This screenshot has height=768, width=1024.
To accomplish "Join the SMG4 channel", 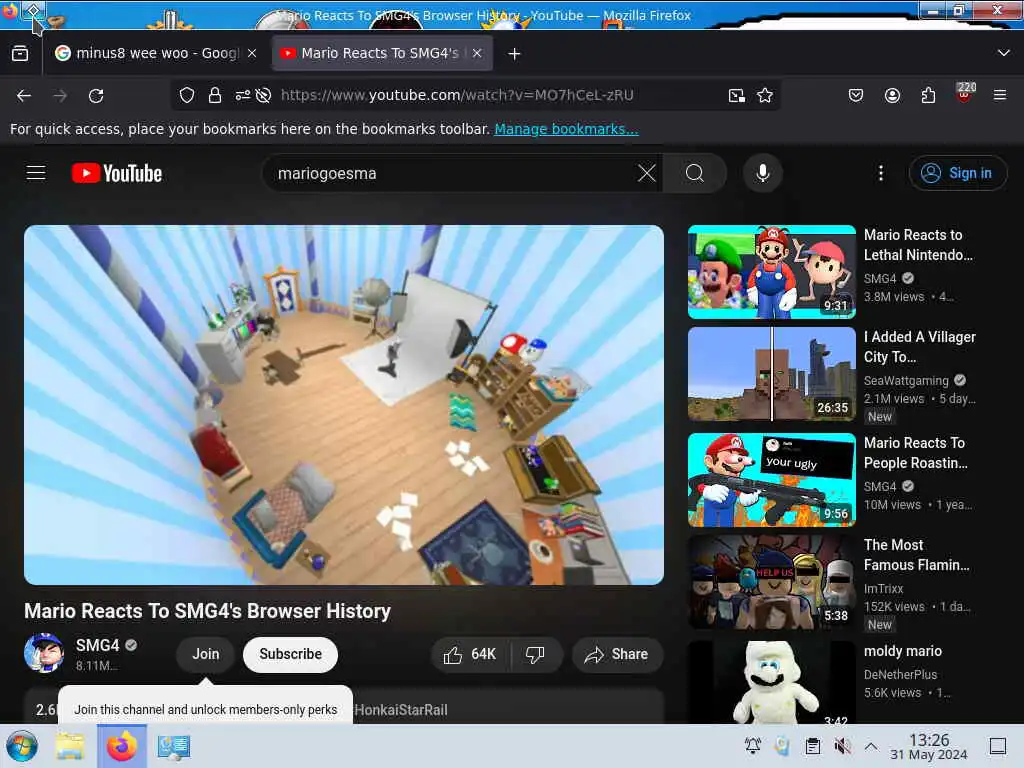I will pos(206,654).
